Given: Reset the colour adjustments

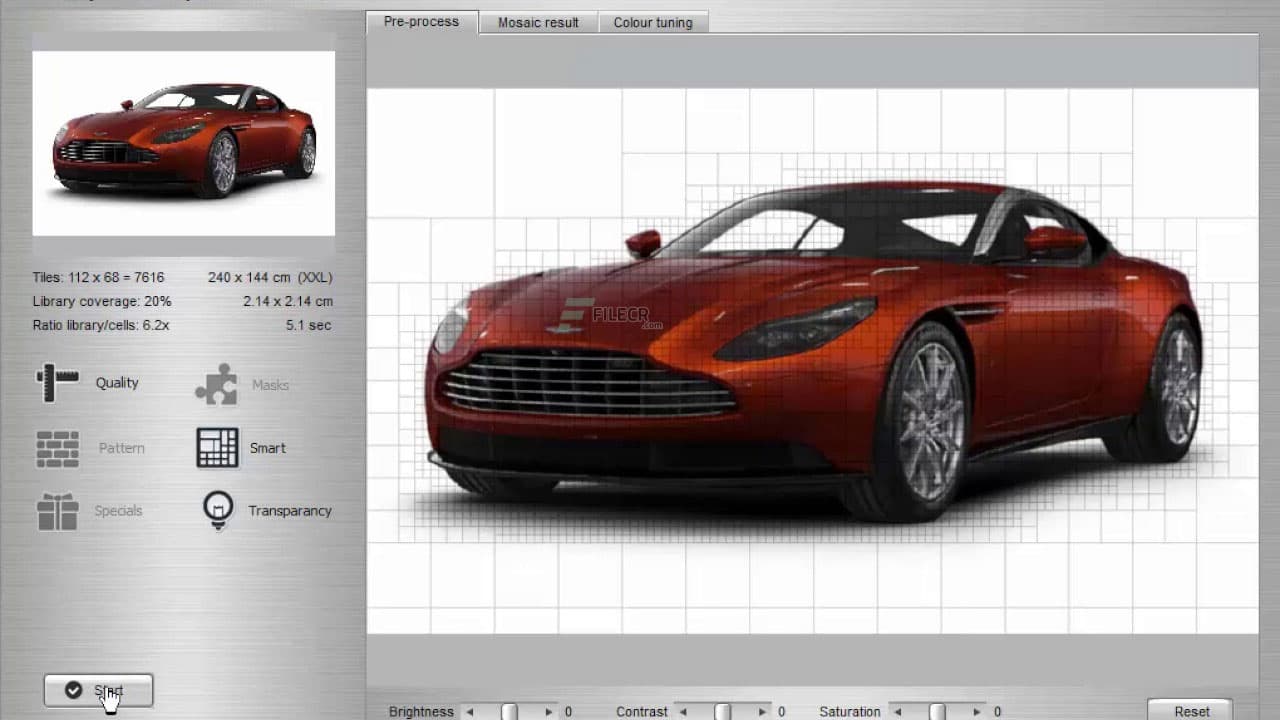Looking at the screenshot, I should pyautogui.click(x=1189, y=711).
